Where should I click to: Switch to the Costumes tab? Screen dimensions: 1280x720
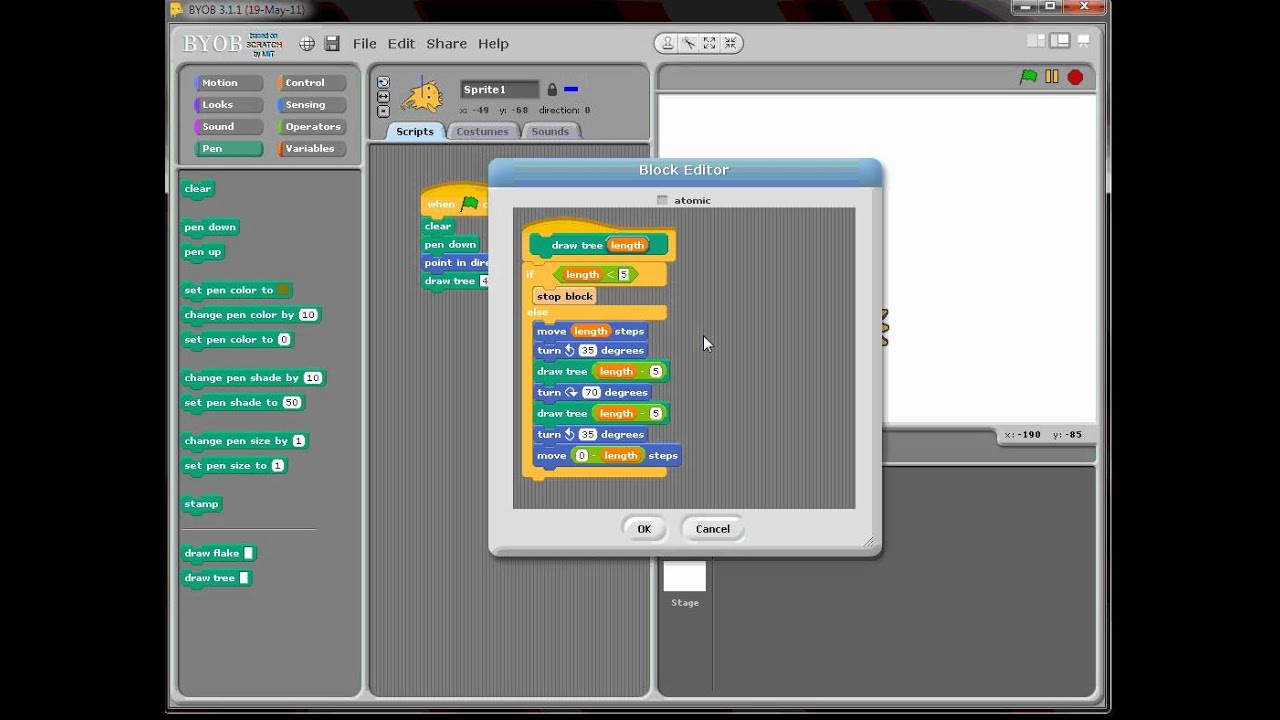pyautogui.click(x=482, y=131)
